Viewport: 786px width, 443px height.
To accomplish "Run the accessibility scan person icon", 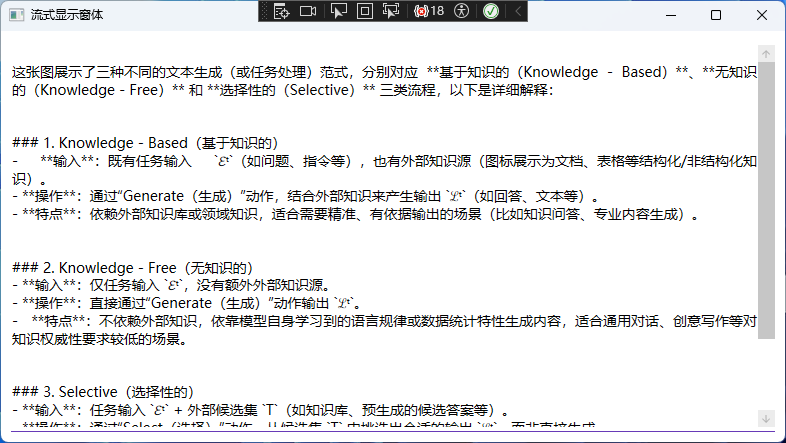I will click(x=461, y=11).
